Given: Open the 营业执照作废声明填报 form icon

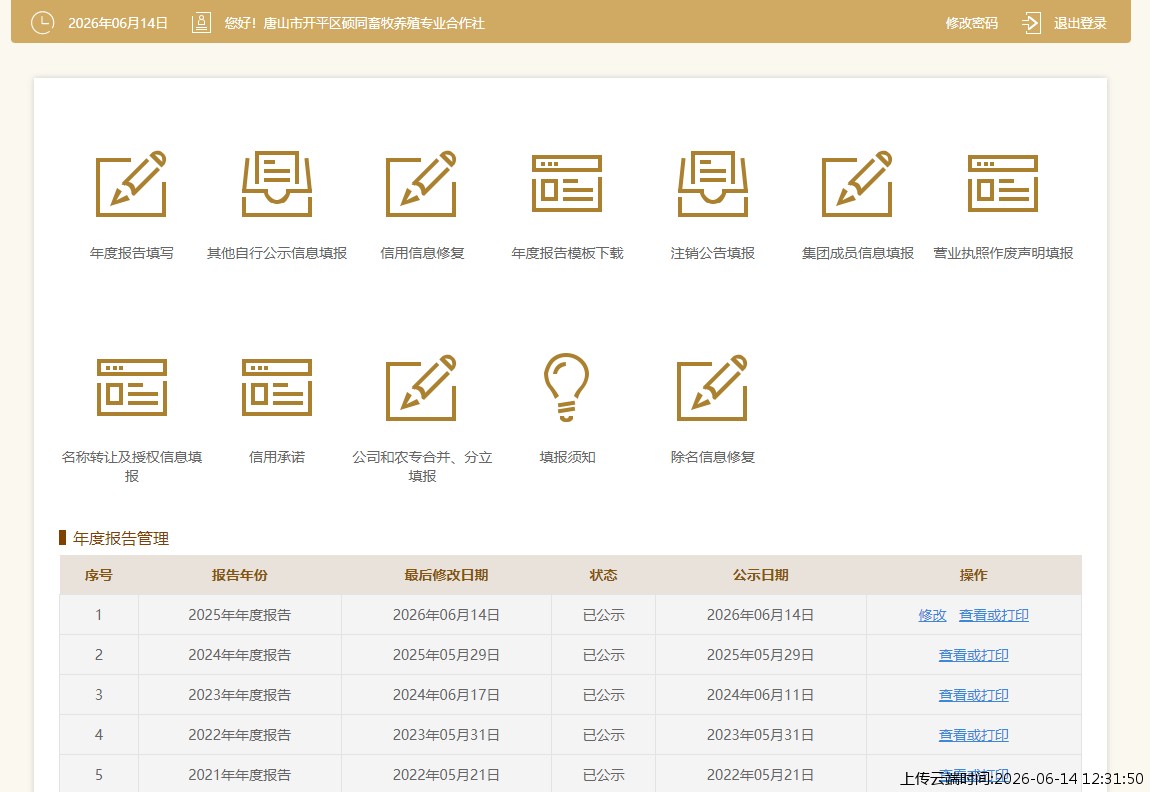Looking at the screenshot, I should 1003,183.
